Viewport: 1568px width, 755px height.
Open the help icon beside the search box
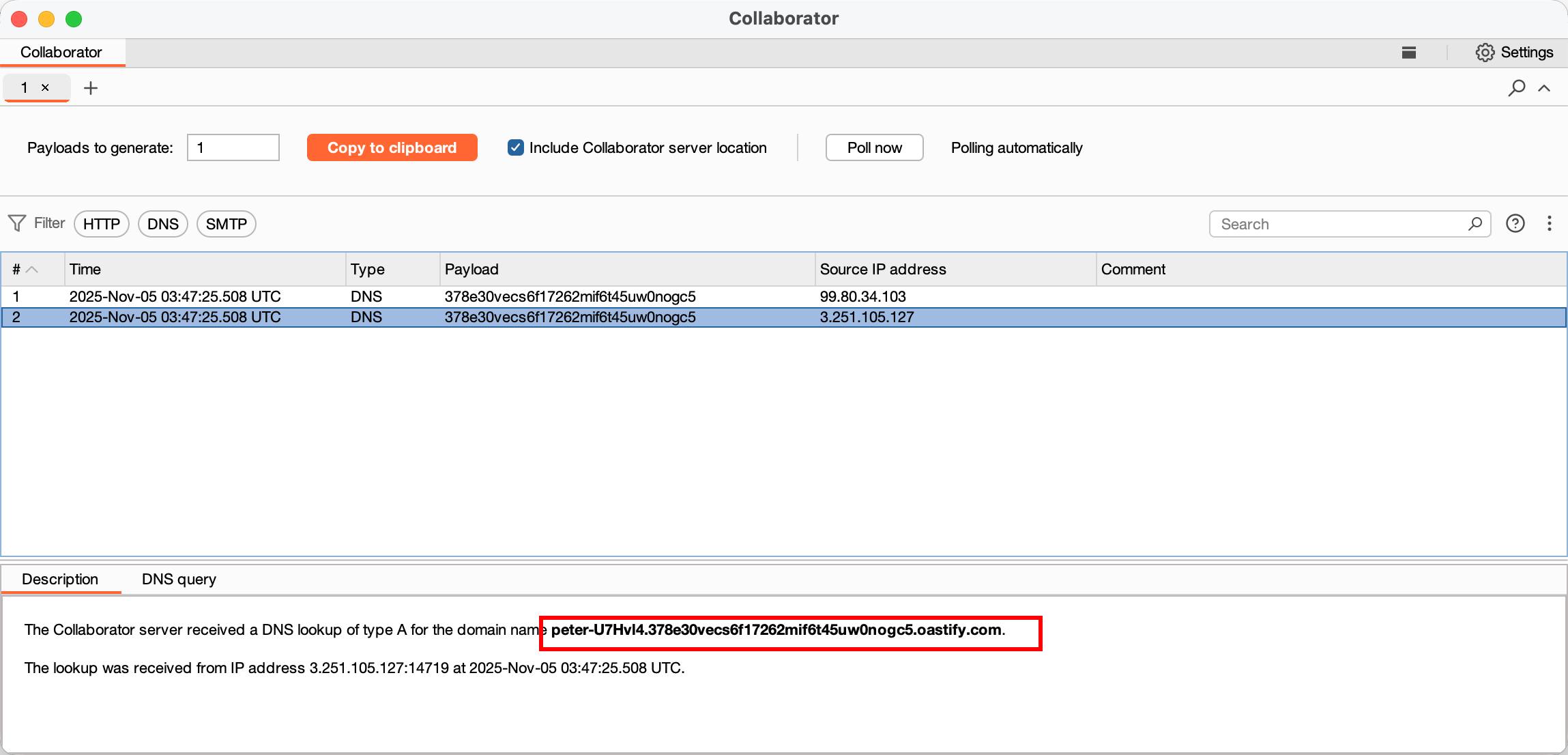[x=1515, y=223]
